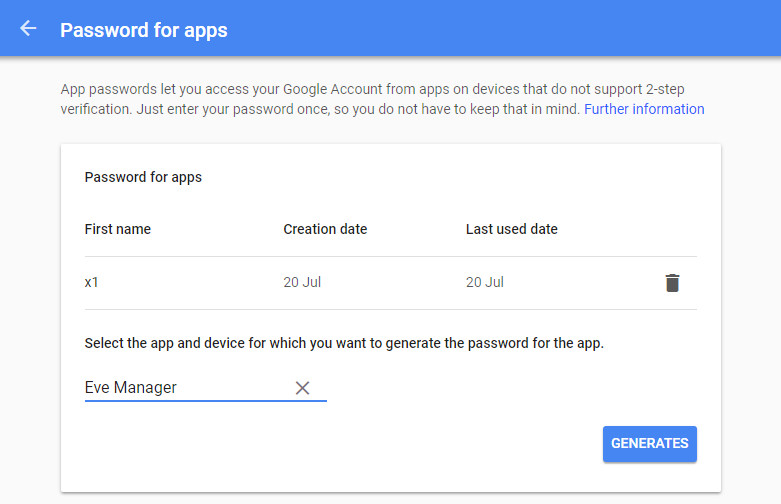
Task: Delete the x1 app password
Action: point(672,283)
